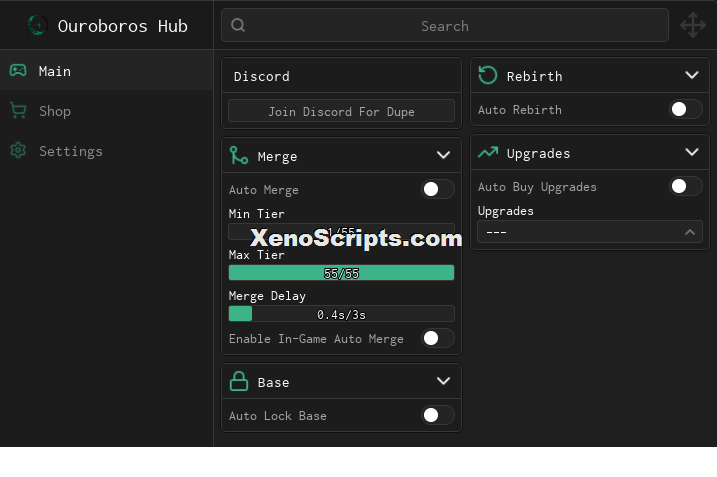Click the Auto Lock Base label
717x477 pixels.
click(278, 416)
